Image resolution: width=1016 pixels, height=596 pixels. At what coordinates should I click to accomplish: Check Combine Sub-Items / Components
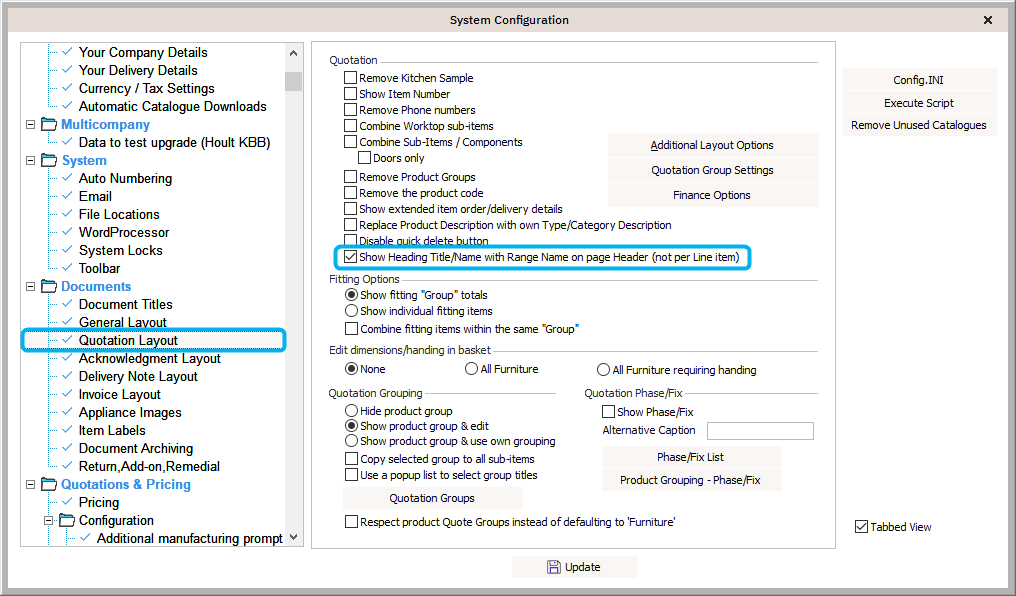(351, 141)
